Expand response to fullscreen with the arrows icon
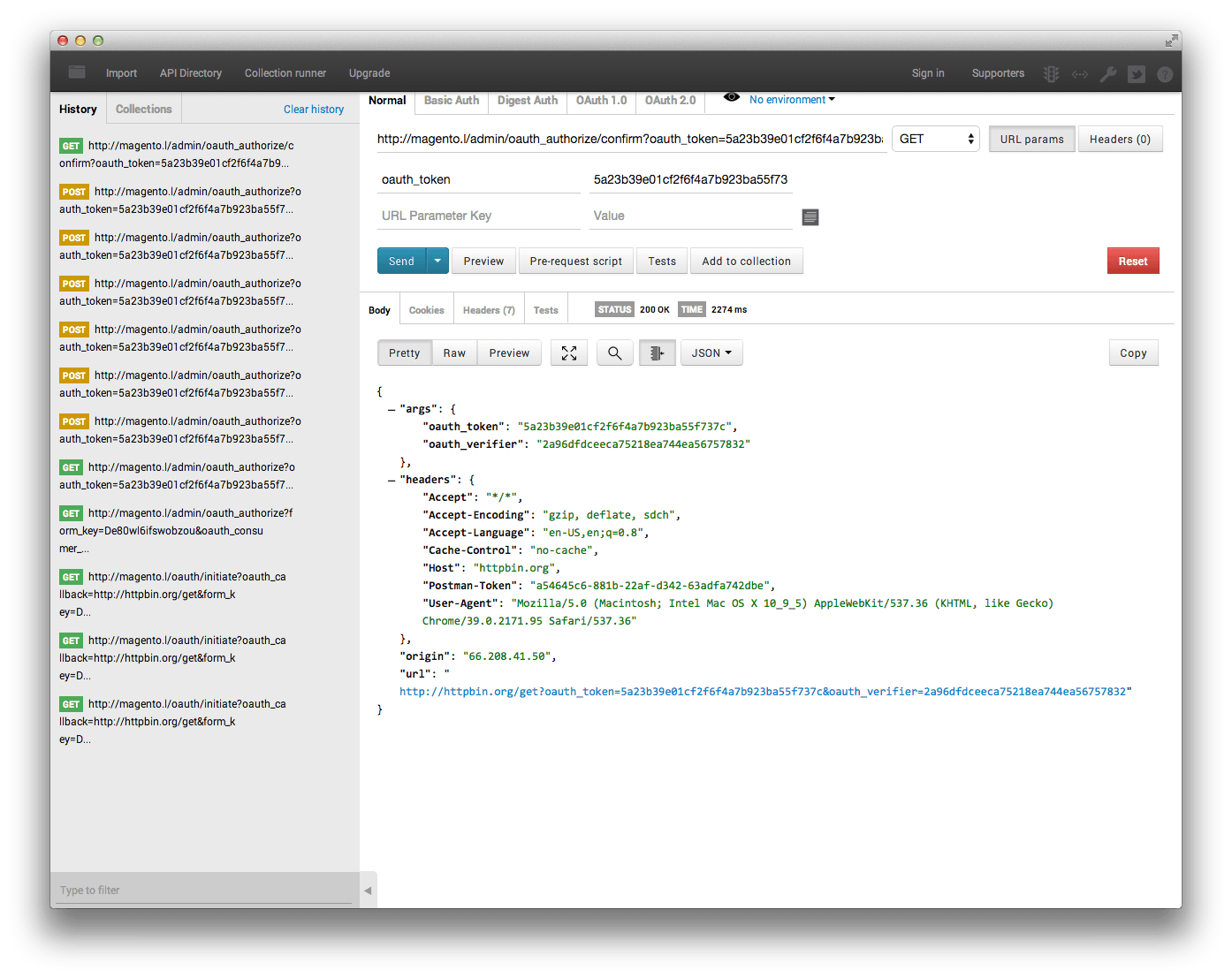Image resolution: width=1232 pixels, height=978 pixels. pos(568,353)
